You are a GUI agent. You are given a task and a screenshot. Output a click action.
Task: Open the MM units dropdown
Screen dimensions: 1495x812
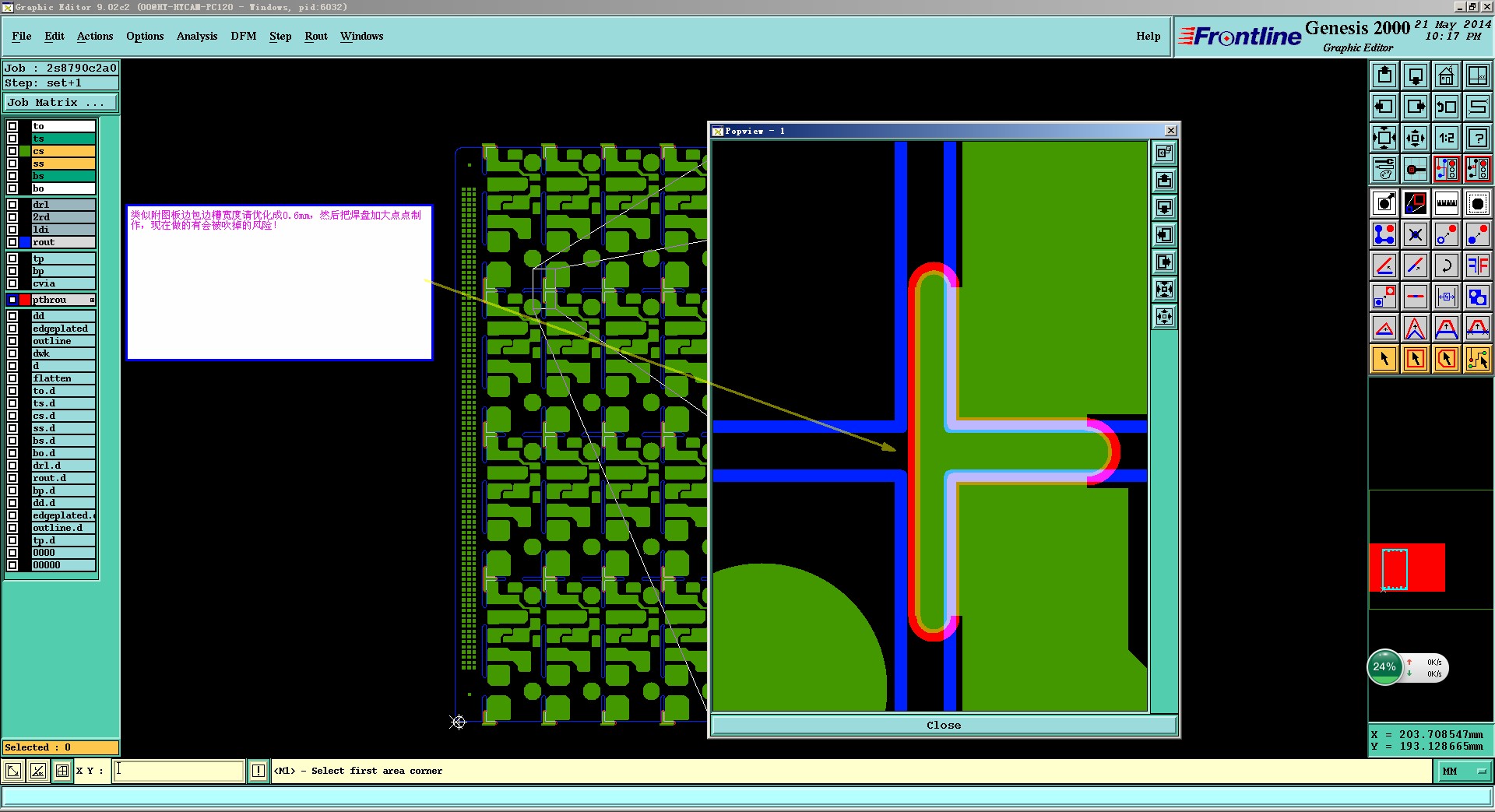click(x=1463, y=771)
